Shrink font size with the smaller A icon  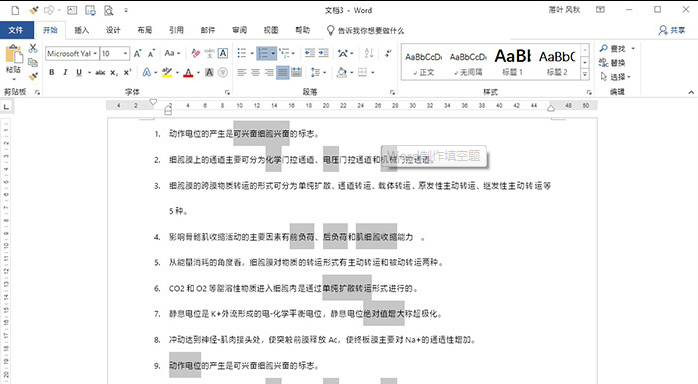pos(151,53)
